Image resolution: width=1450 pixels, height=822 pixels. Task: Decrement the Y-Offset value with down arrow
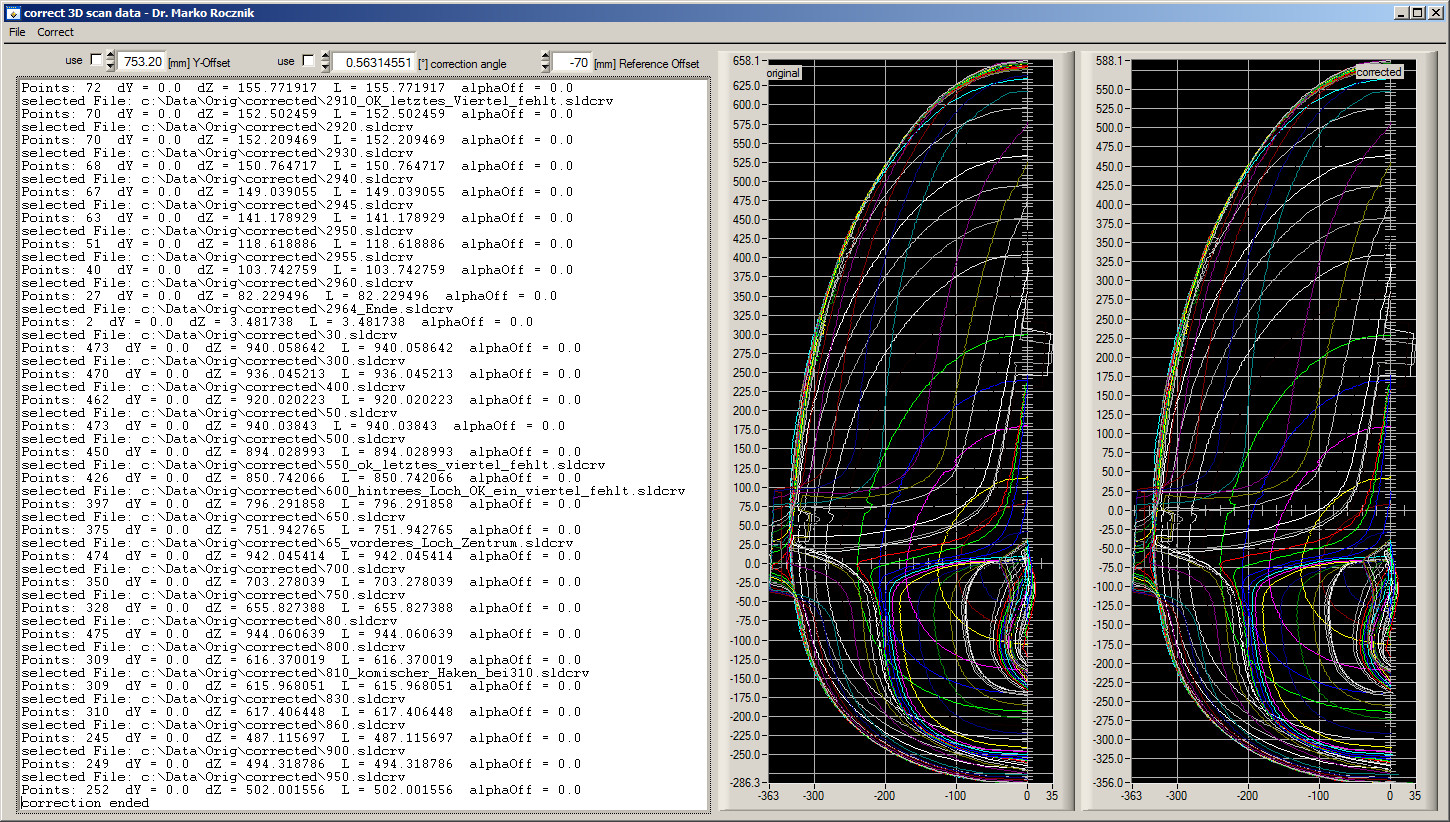pyautogui.click(x=110, y=67)
